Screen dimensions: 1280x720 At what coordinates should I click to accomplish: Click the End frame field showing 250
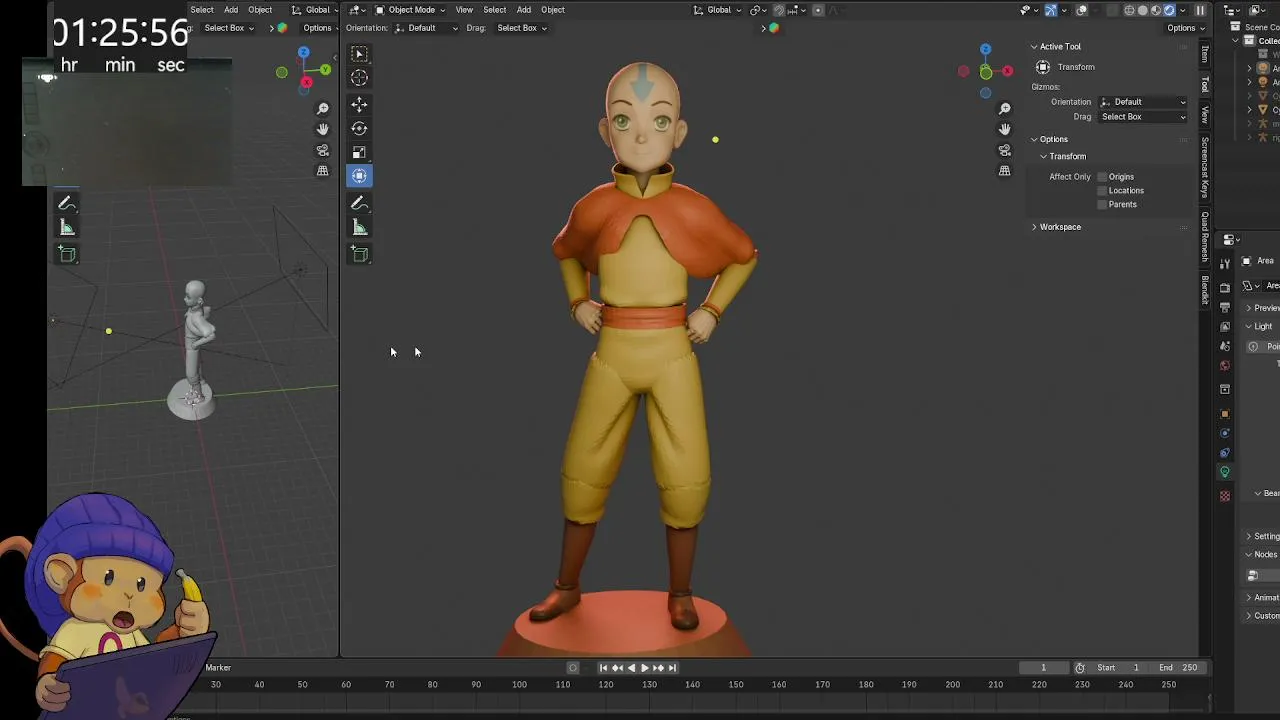(1178, 668)
